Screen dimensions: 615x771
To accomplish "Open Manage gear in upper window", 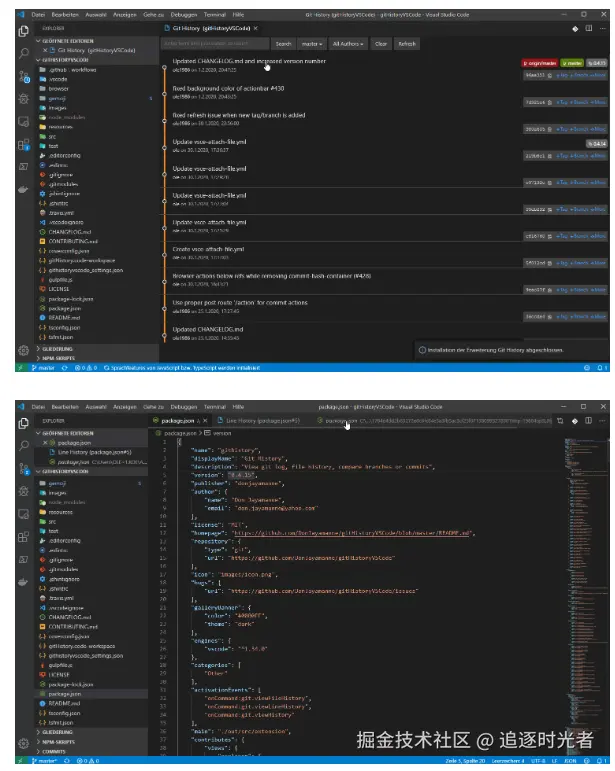I will pos(23,350).
